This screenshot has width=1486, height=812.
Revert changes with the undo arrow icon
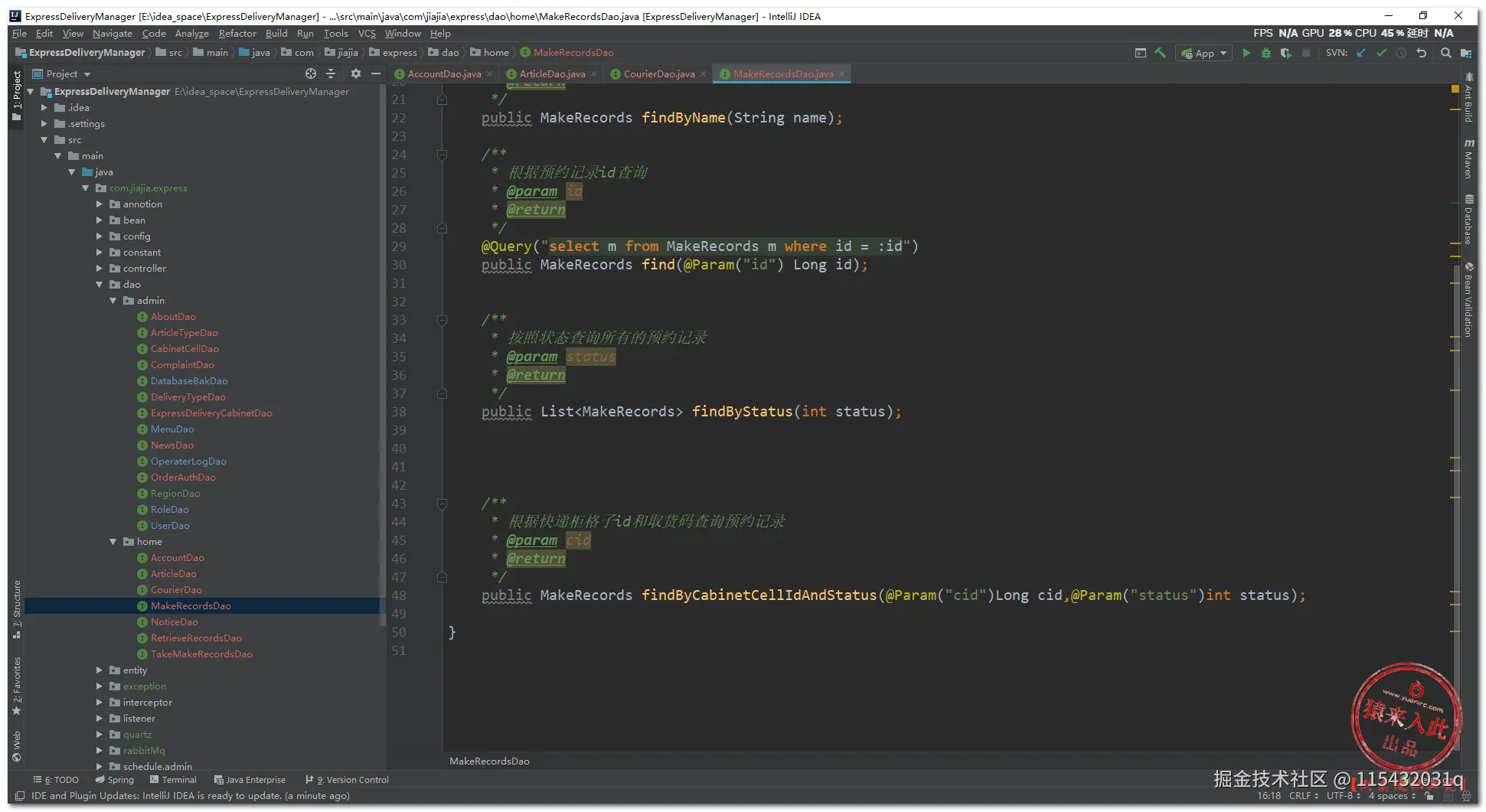tap(1422, 53)
